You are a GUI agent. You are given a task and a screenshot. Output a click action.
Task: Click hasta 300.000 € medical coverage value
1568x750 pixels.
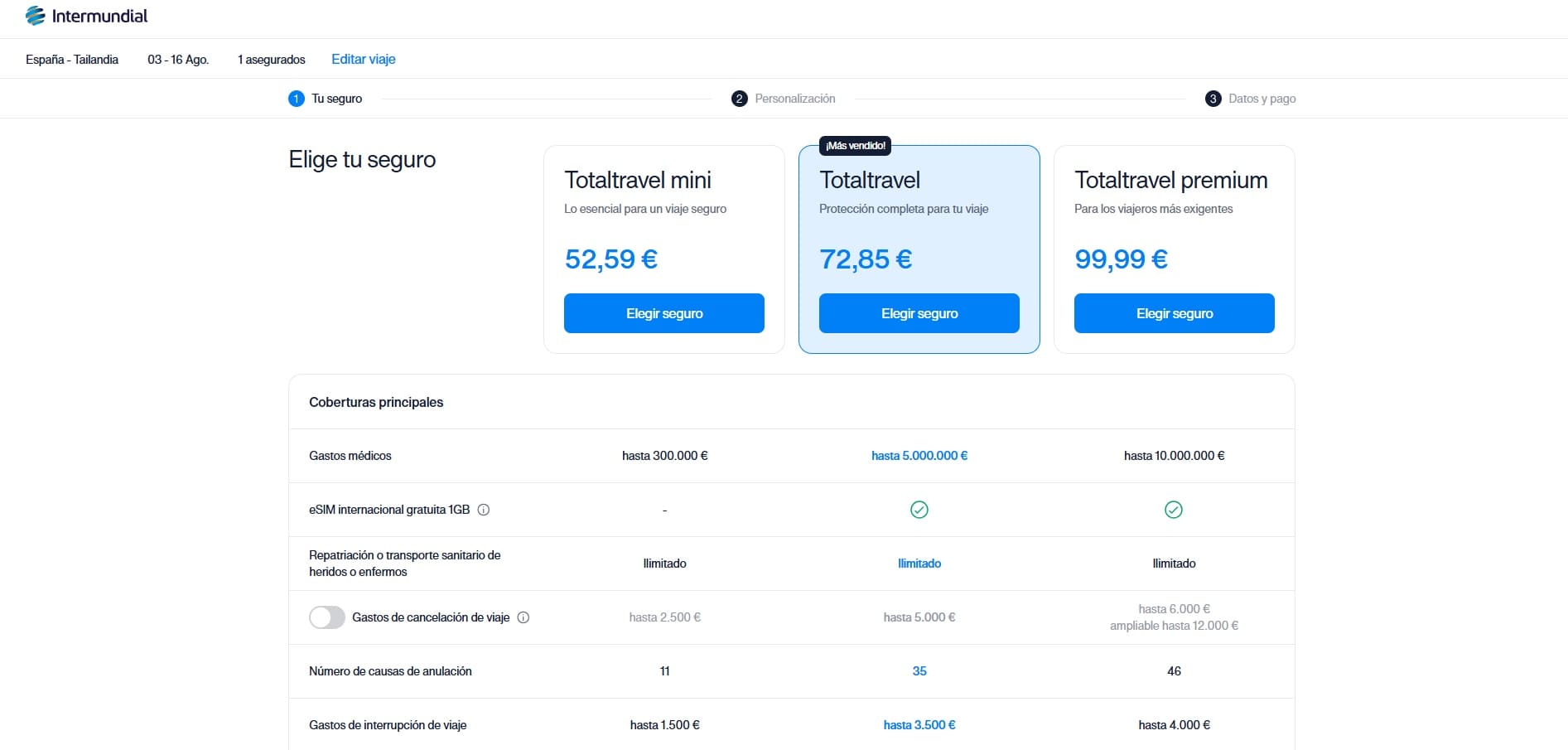click(665, 456)
